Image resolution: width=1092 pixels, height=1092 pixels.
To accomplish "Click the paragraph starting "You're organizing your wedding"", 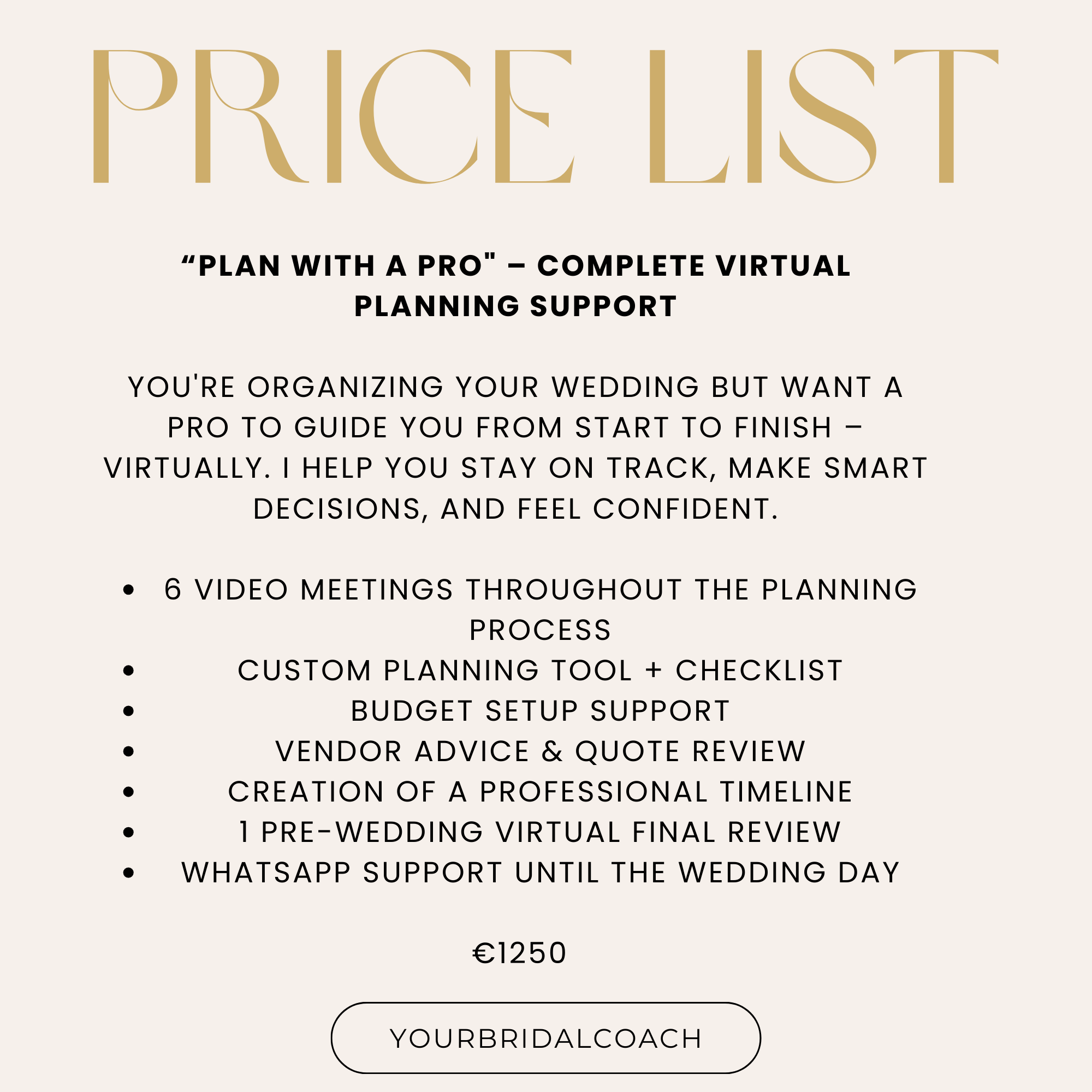I will [515, 448].
